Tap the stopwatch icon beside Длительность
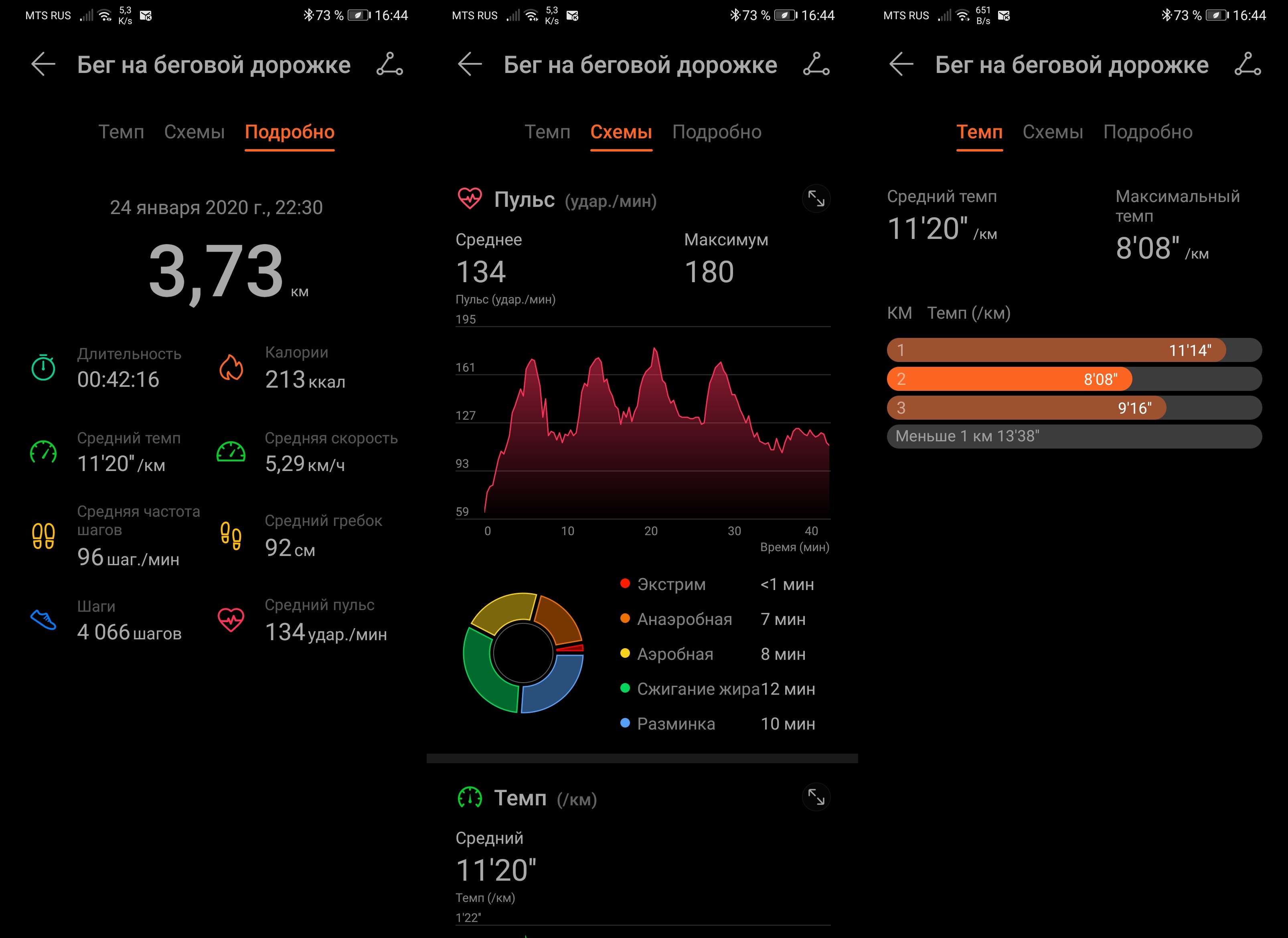This screenshot has width=1288, height=938. 43,367
